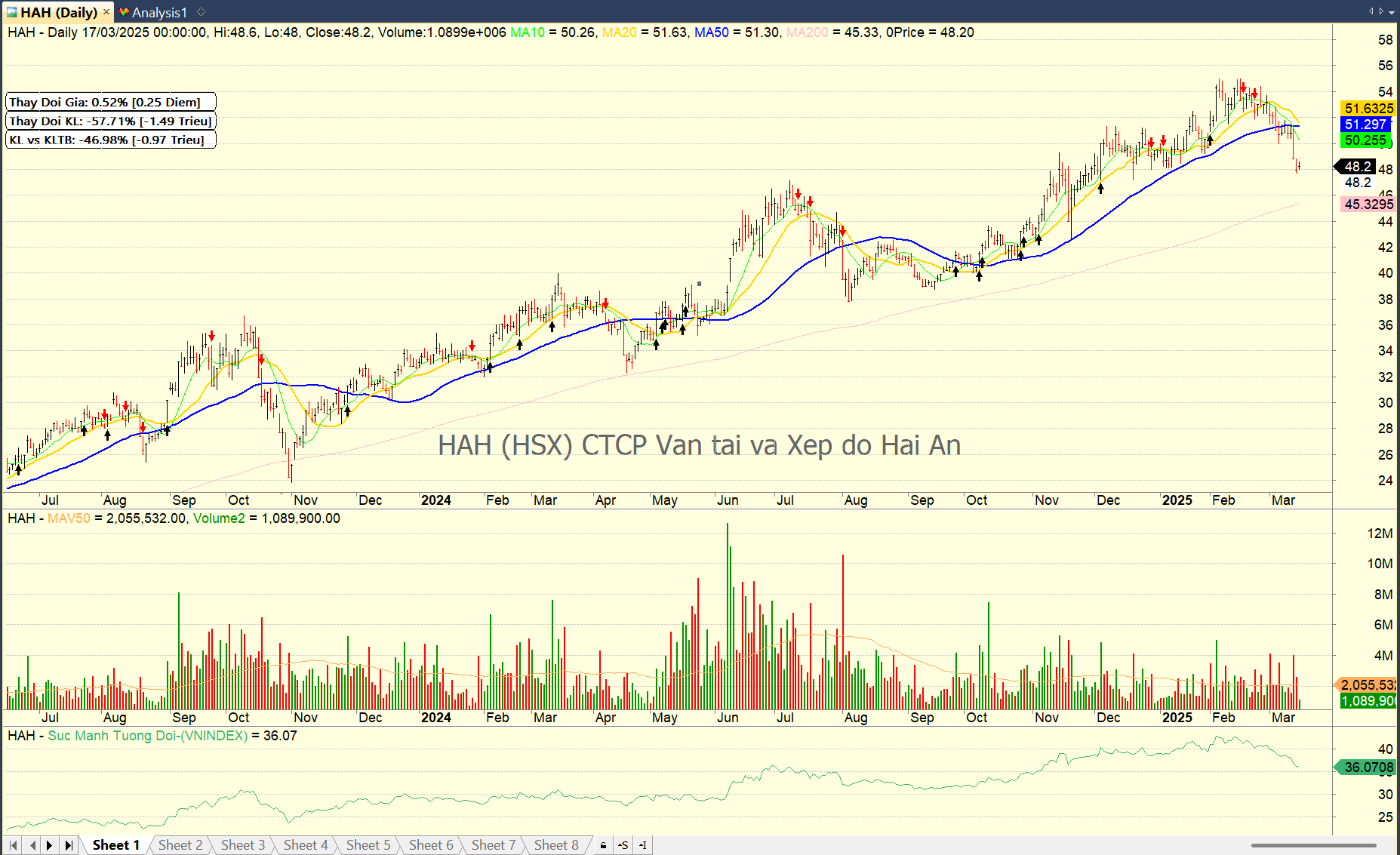Jump to the first chart sheet
Viewport: 1400px width, 855px height.
13,845
